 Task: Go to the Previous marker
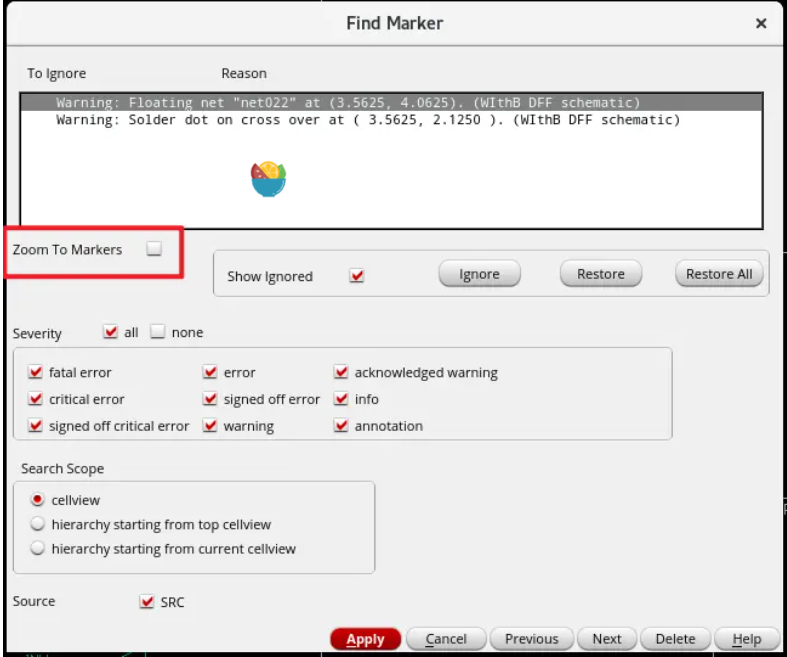click(x=532, y=639)
